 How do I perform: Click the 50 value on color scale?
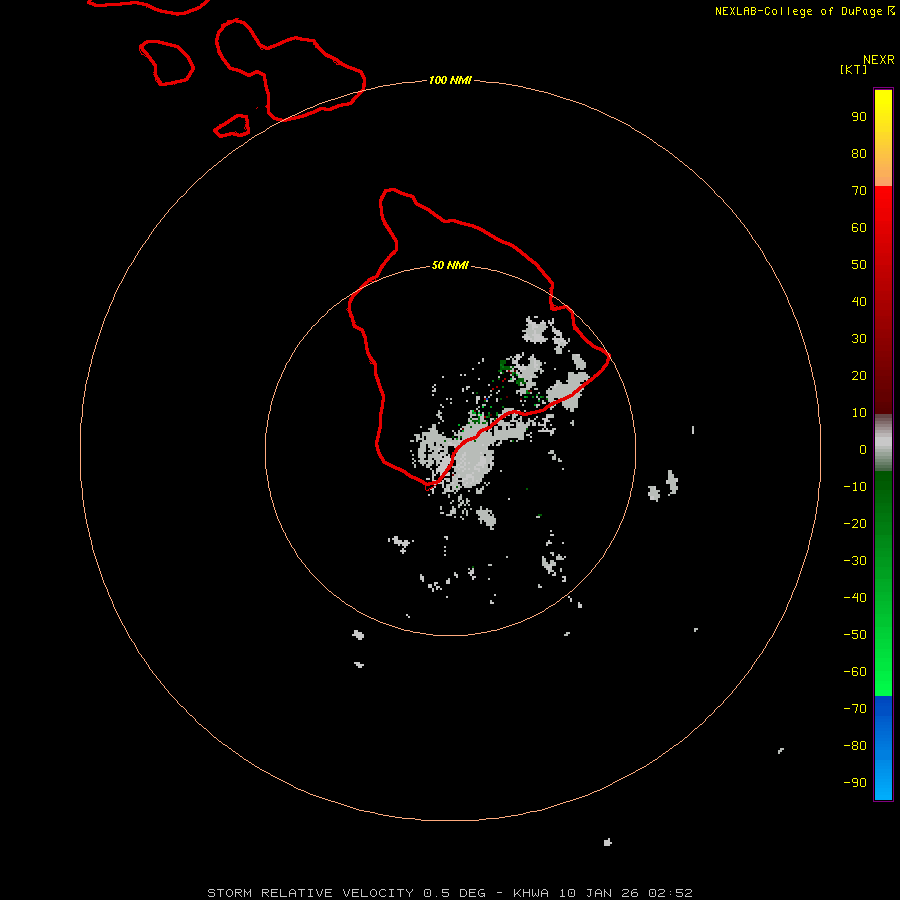click(x=859, y=265)
